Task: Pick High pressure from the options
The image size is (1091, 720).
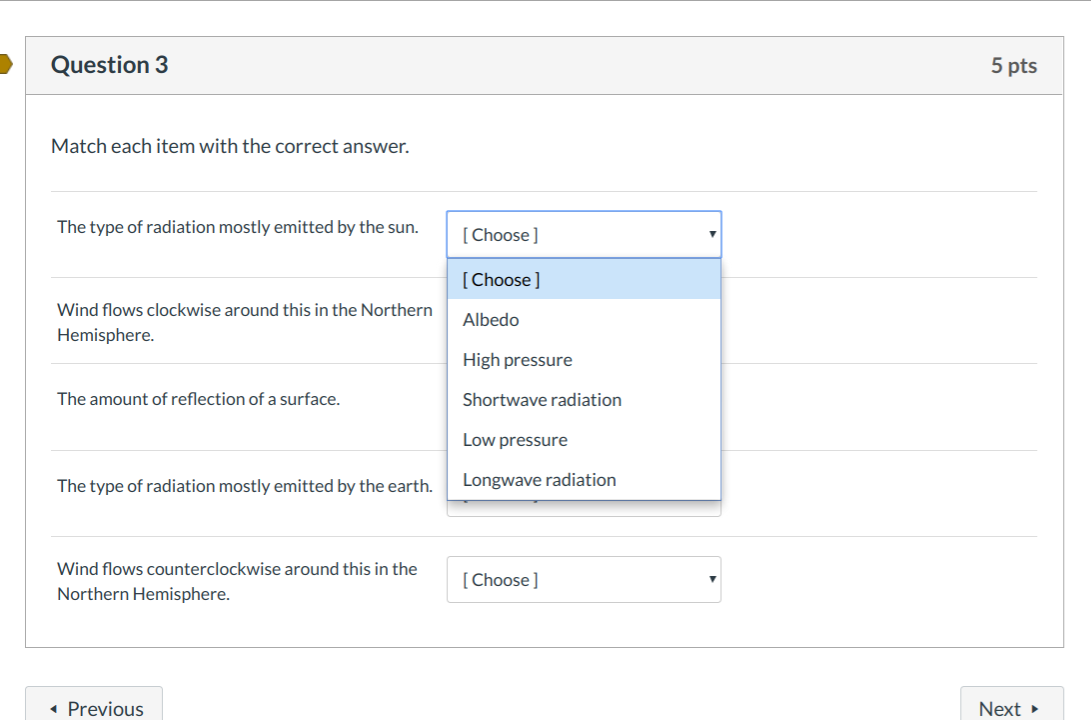Action: (584, 360)
